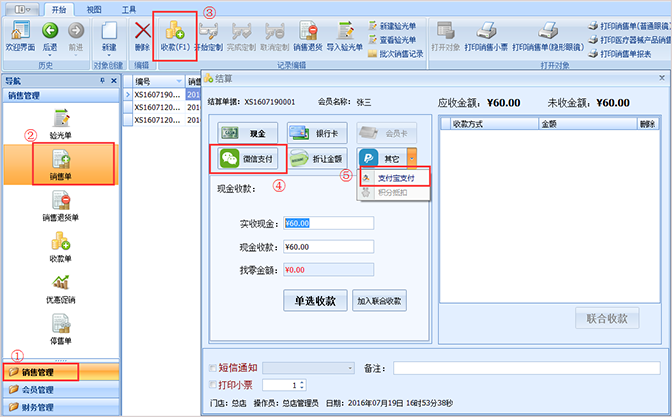Choose 支付宝支付 from the dropdown menu
The width and height of the screenshot is (672, 417).
394,178
